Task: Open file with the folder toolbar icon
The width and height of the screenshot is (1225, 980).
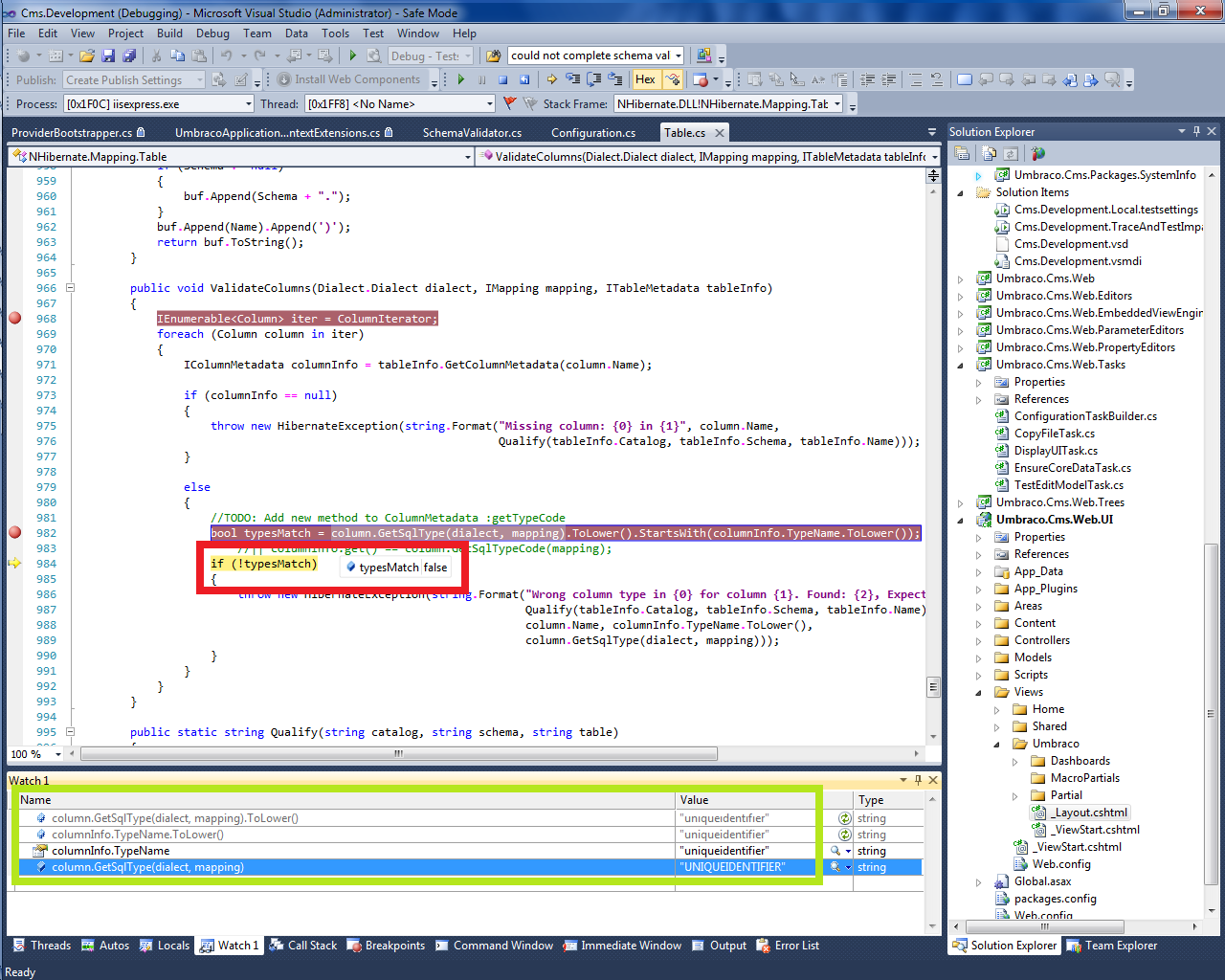Action: pyautogui.click(x=87, y=56)
